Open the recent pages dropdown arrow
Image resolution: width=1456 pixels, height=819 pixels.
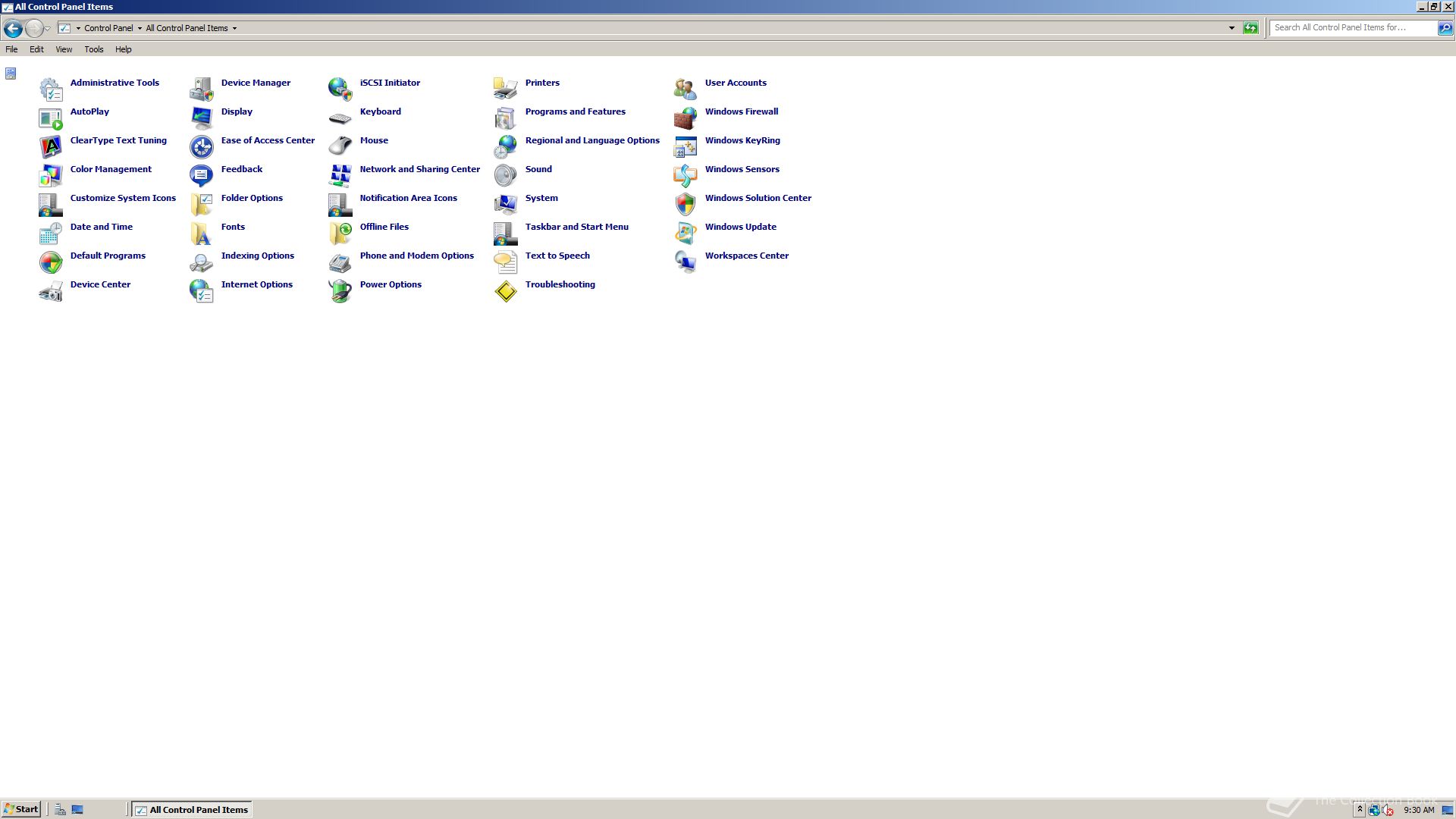pos(48,29)
